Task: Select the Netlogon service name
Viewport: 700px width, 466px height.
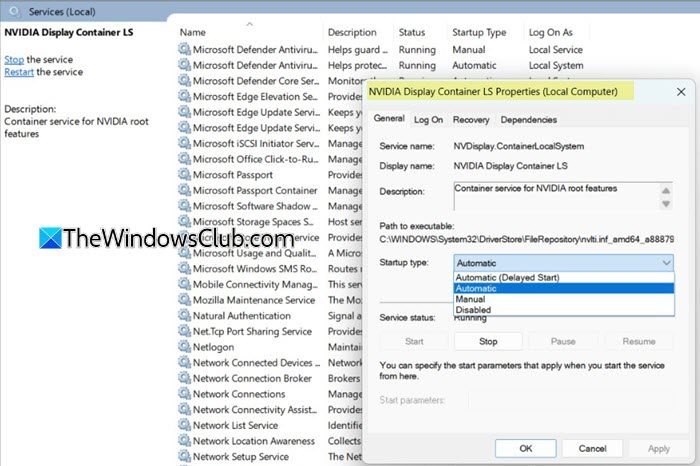Action: (213, 347)
